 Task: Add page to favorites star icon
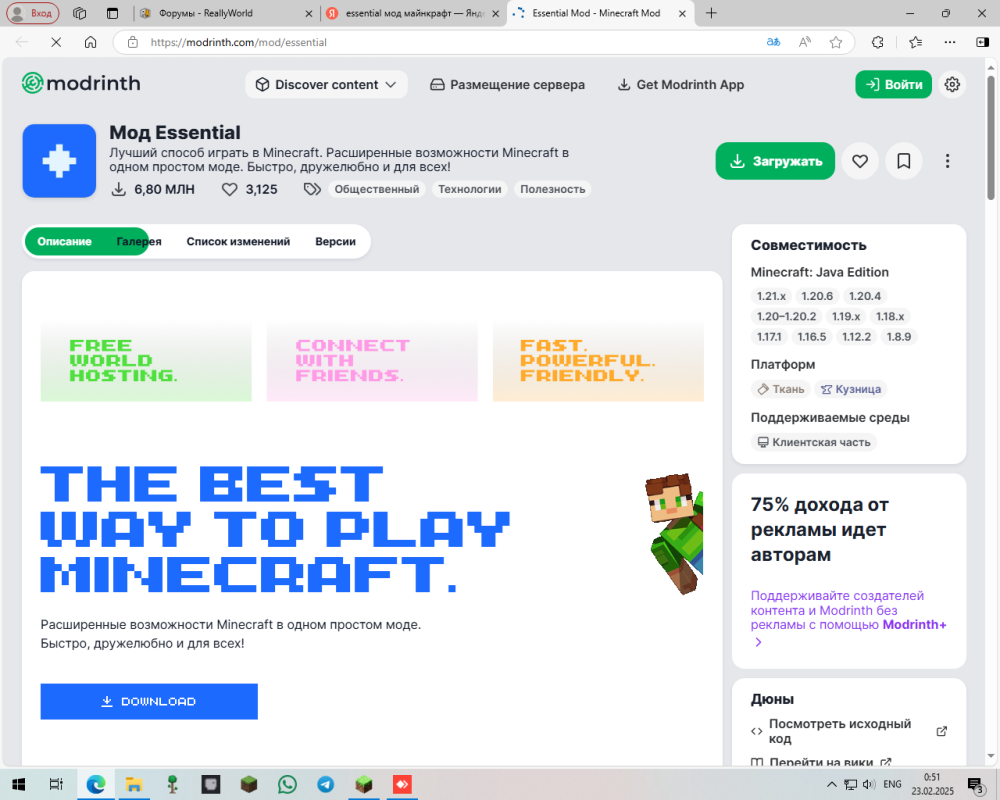pyautogui.click(x=835, y=42)
